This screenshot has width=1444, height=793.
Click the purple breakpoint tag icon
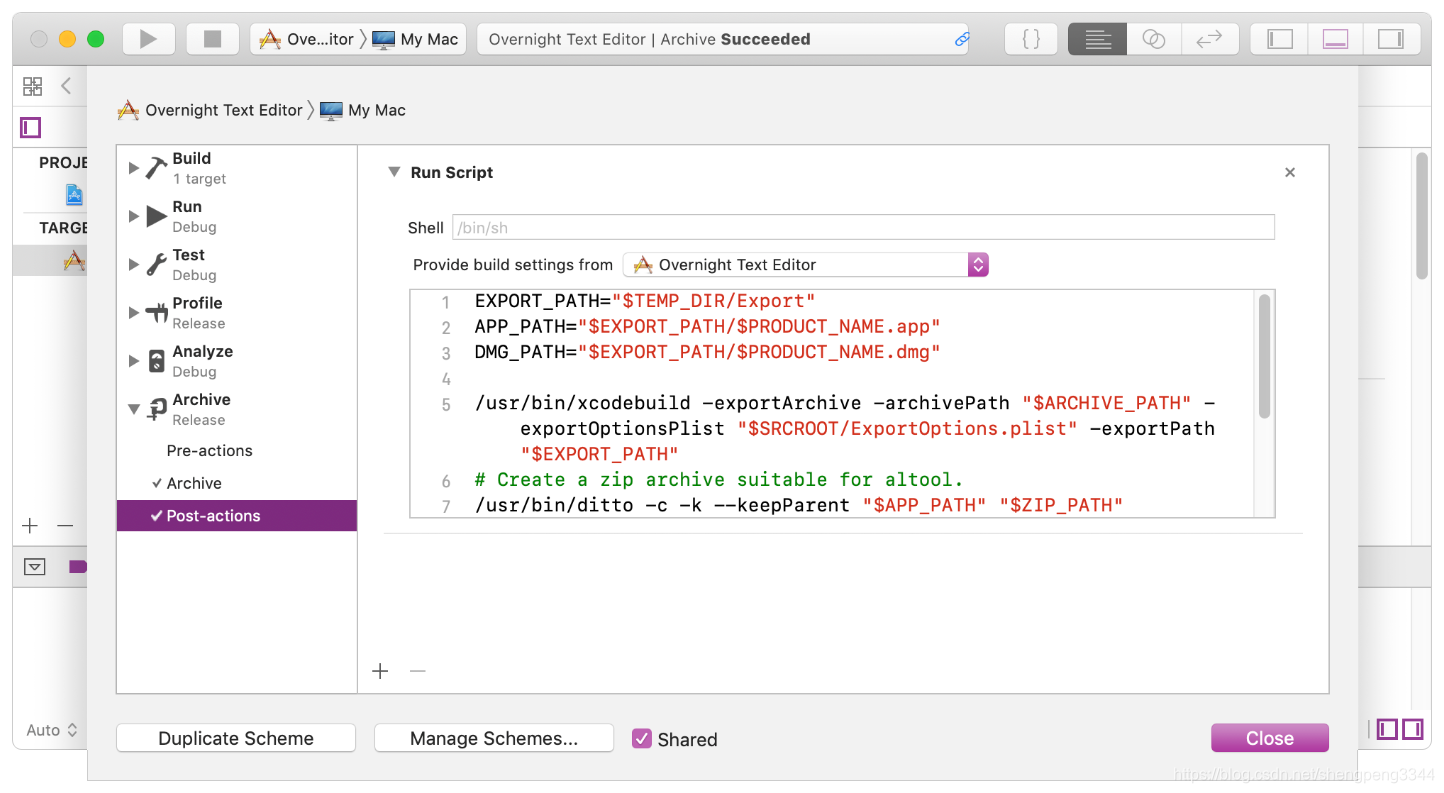click(x=78, y=567)
